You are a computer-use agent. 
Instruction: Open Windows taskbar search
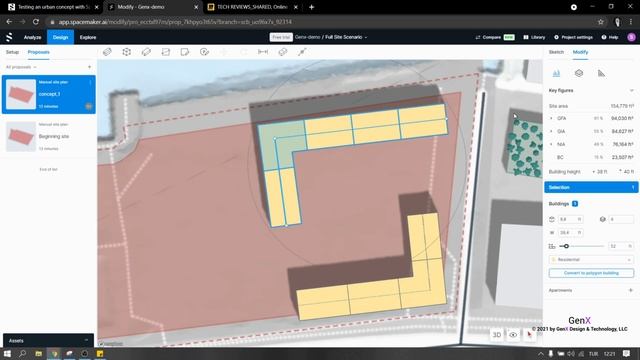pos(22,353)
